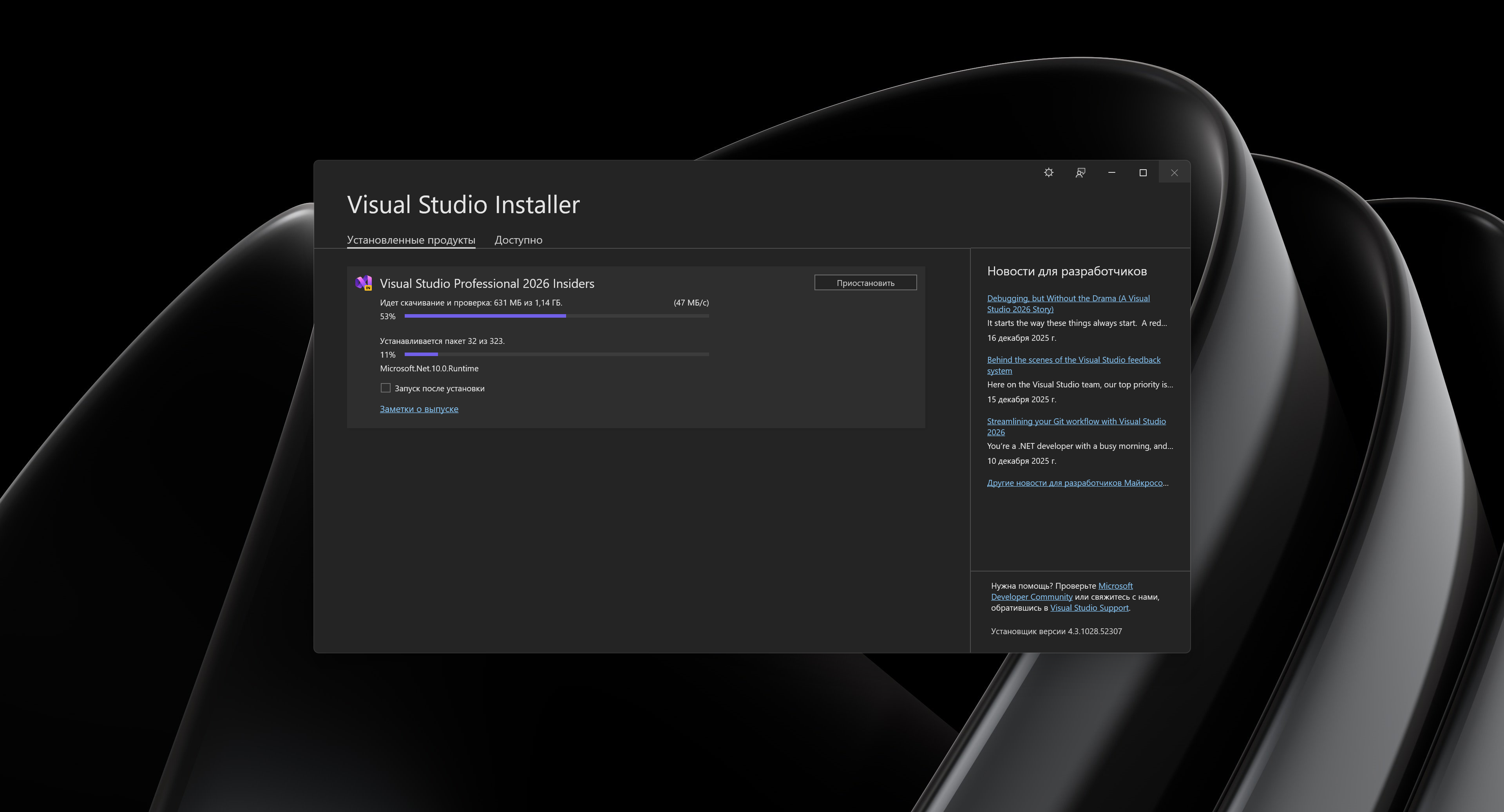Toggle the theme sun icon
The width and height of the screenshot is (1504, 812).
pyautogui.click(x=1049, y=173)
